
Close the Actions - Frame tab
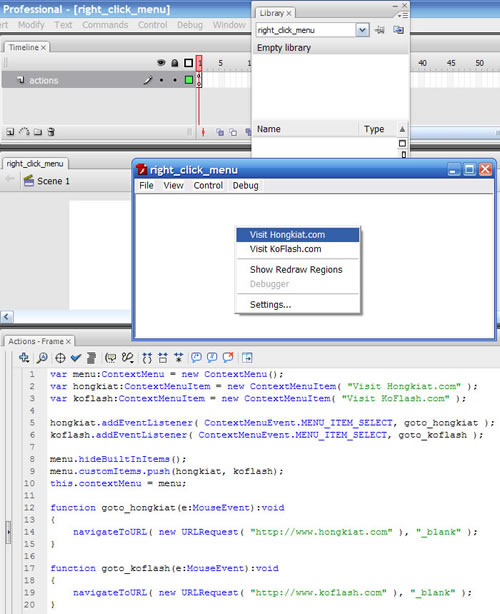click(68, 341)
